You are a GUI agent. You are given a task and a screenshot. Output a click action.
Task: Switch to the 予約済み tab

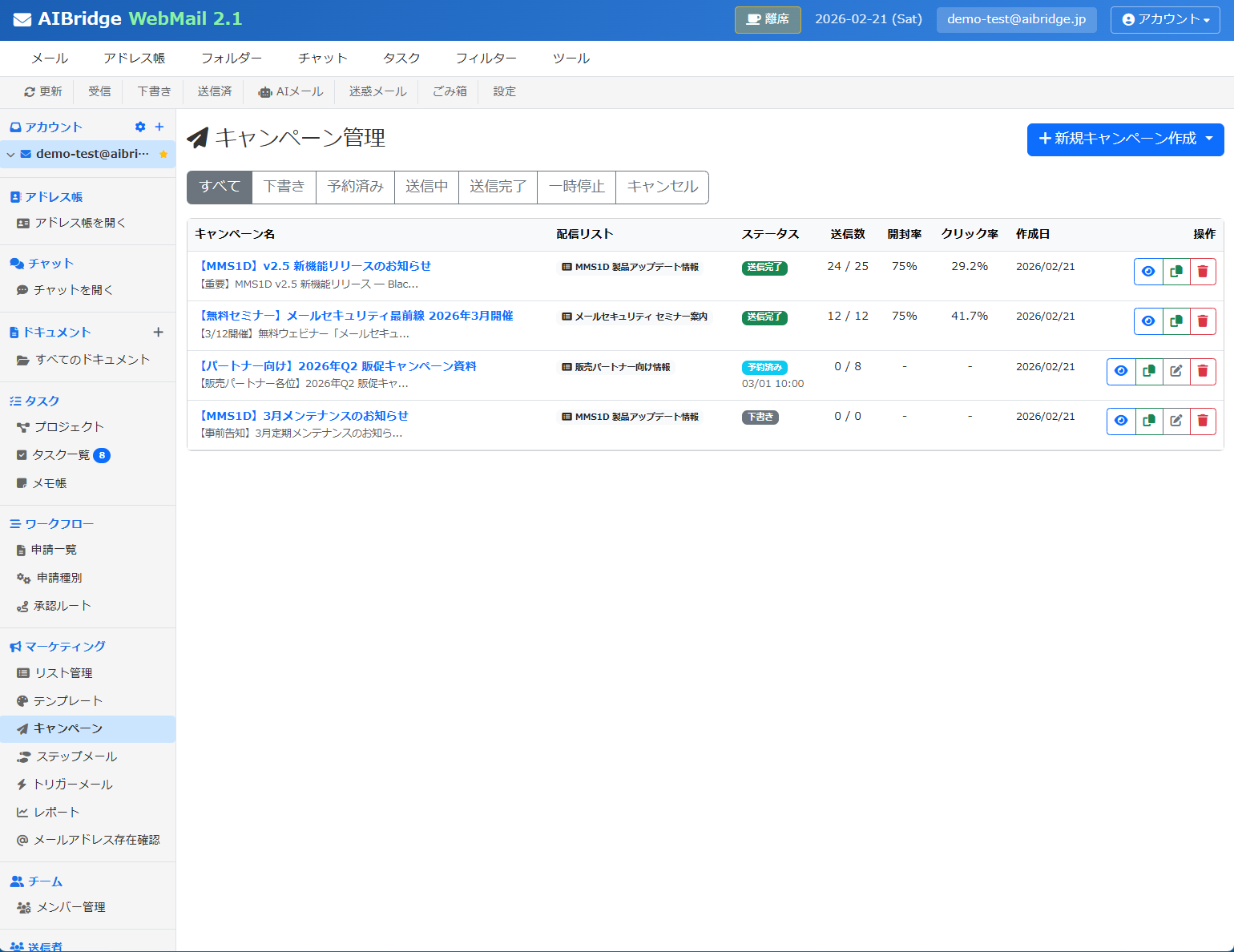pos(355,187)
